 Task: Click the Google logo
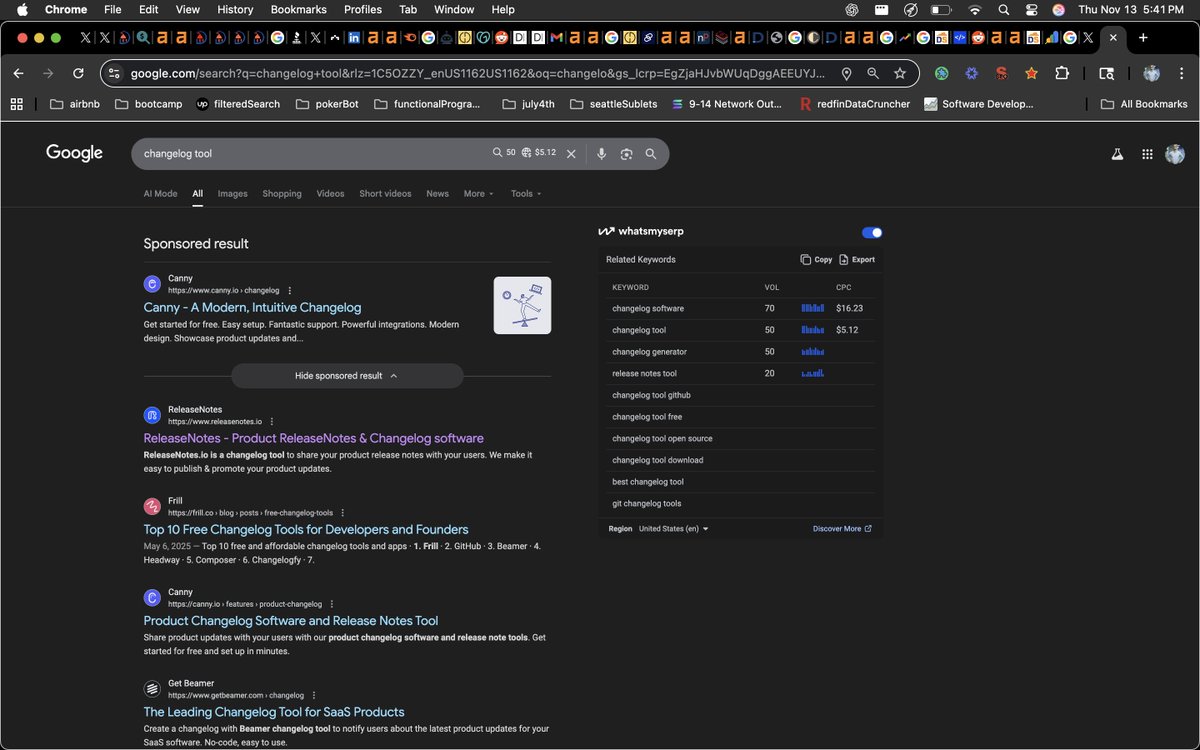click(x=74, y=153)
